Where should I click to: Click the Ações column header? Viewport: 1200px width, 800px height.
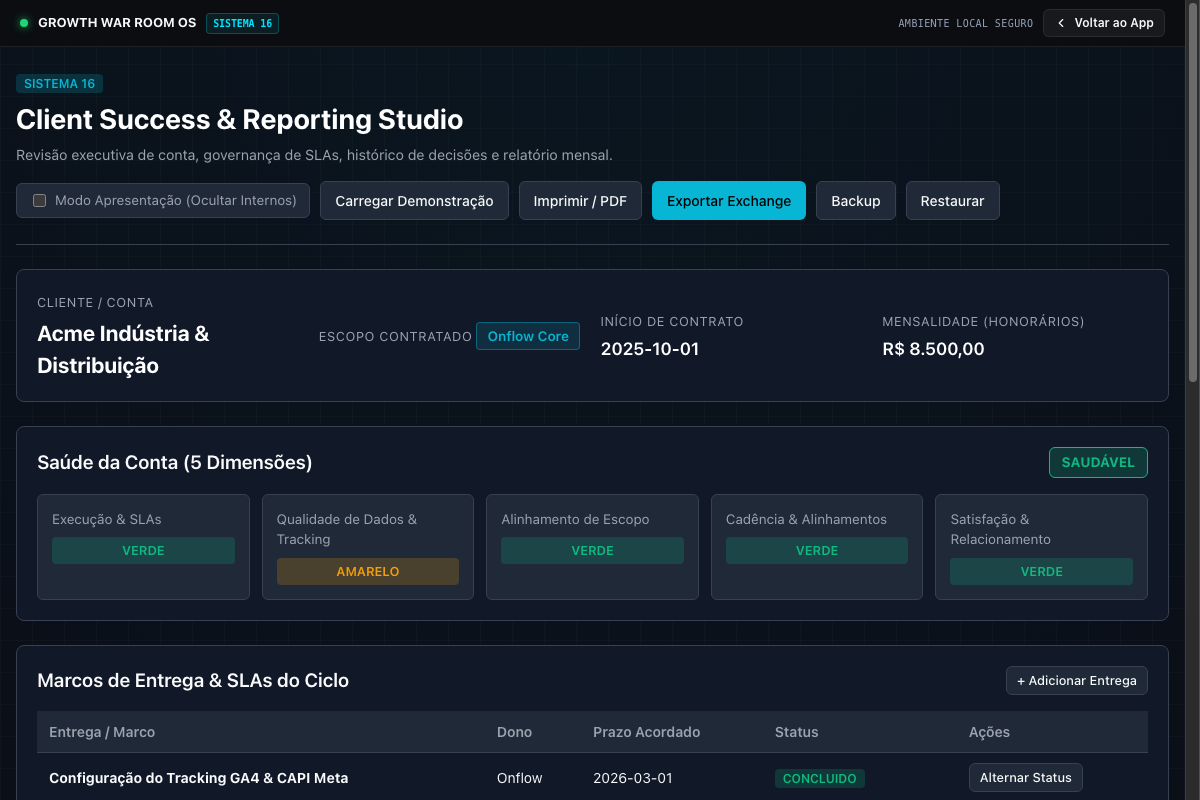pos(989,732)
